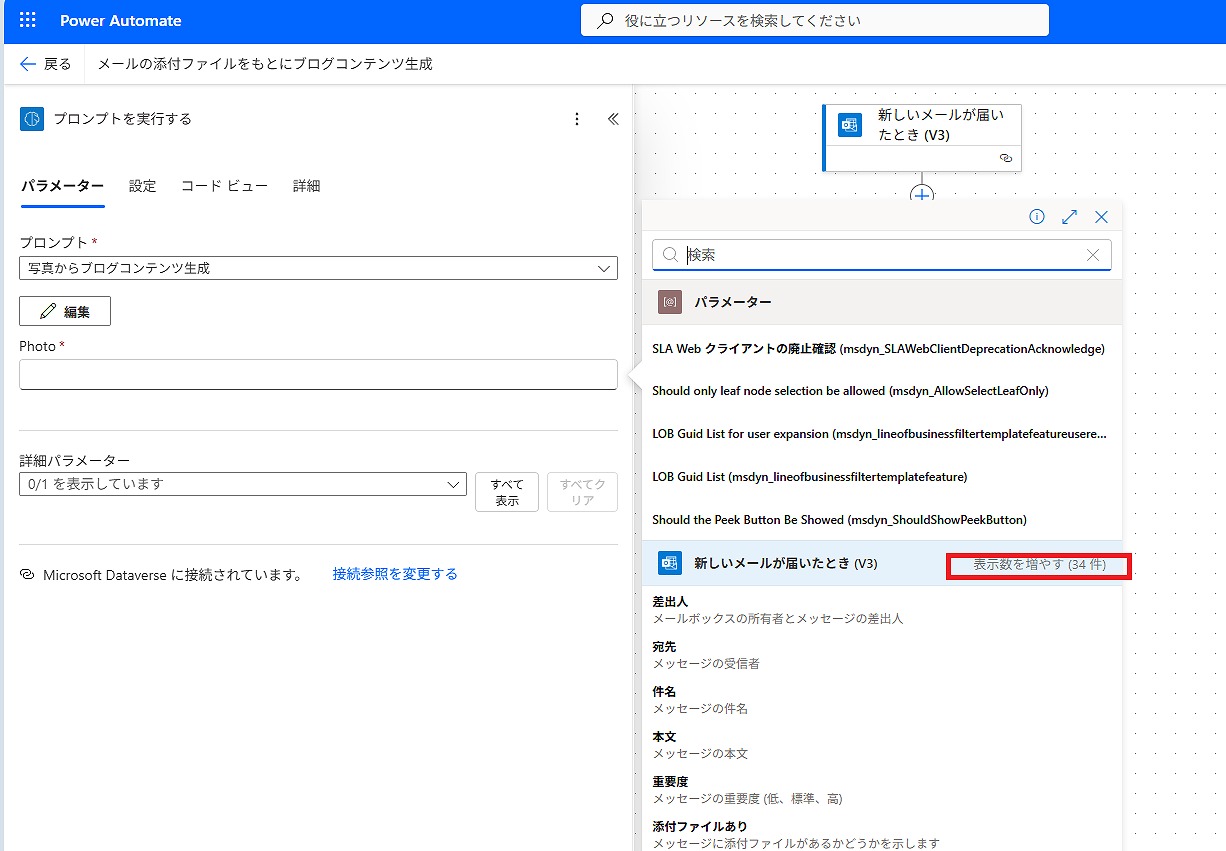Close the dynamic content popup

tap(1101, 217)
